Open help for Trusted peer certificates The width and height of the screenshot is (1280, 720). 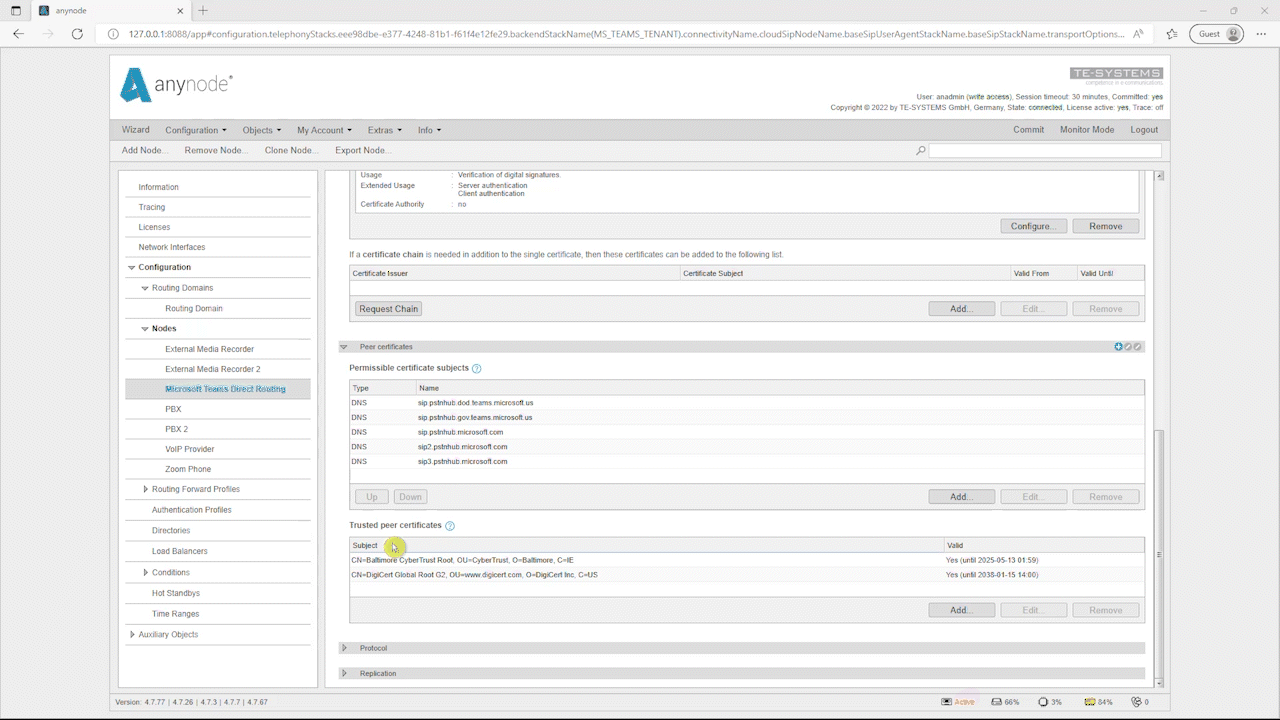450,526
